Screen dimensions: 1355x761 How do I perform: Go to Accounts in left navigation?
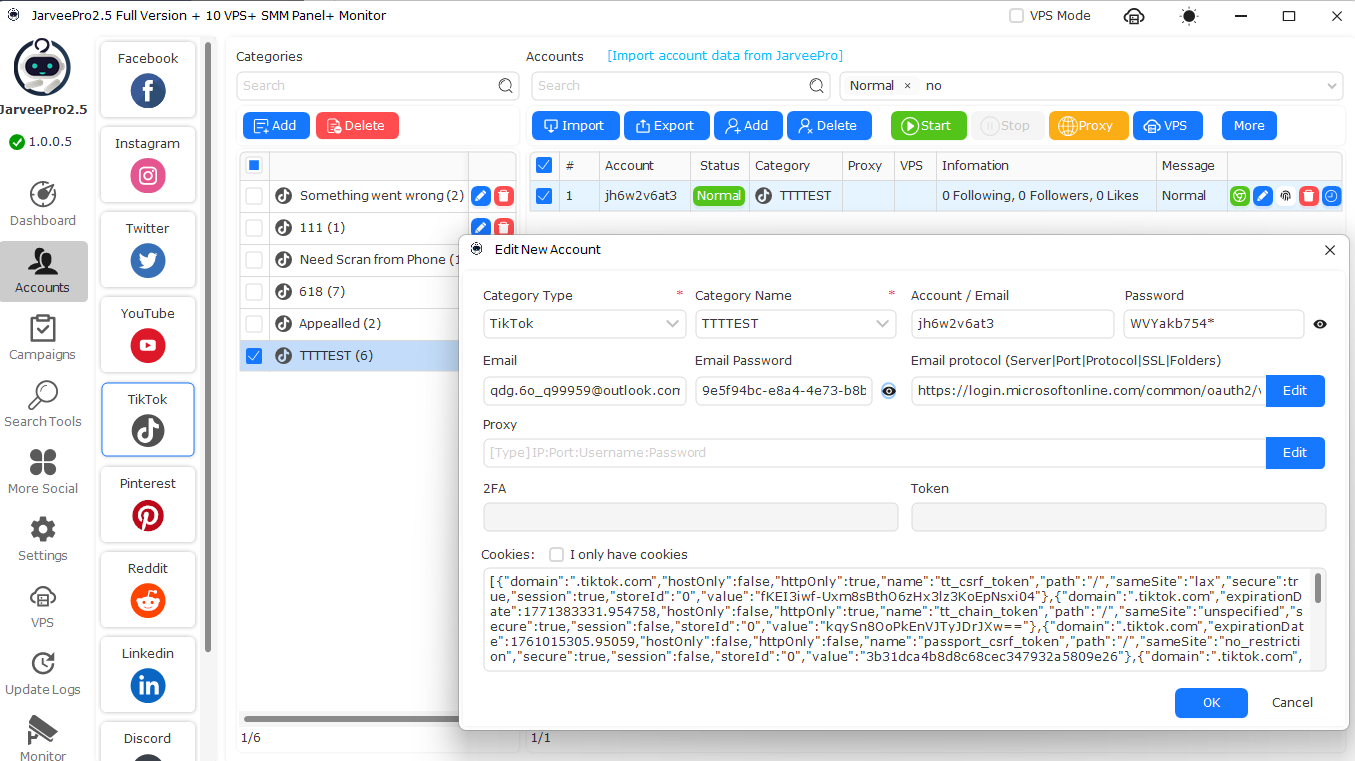pyautogui.click(x=43, y=270)
